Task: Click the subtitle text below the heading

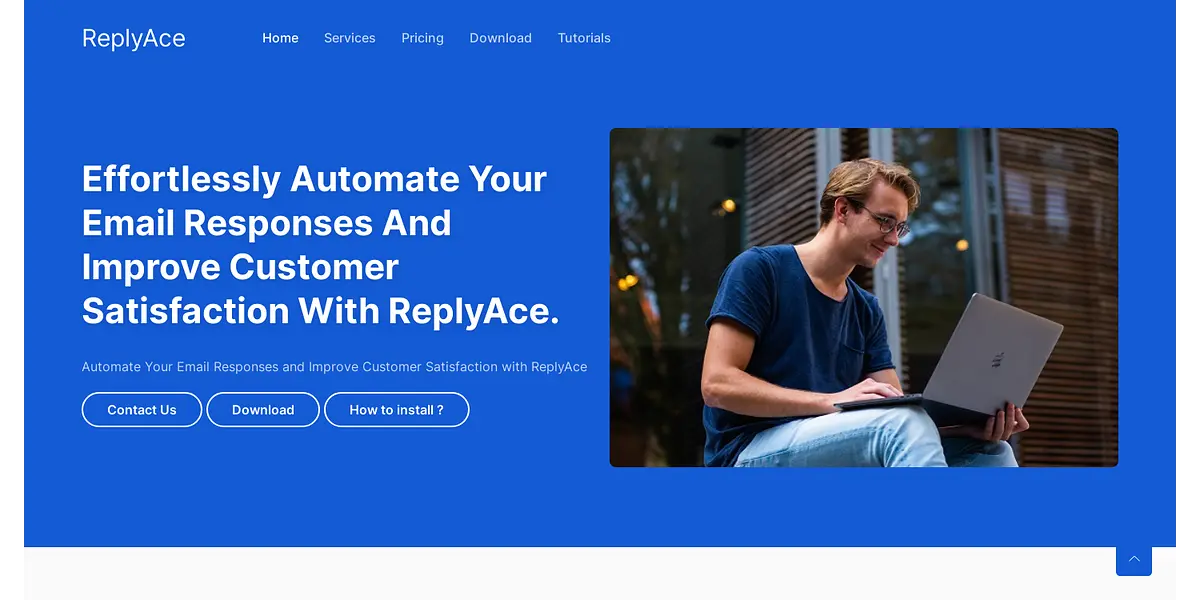Action: (x=334, y=367)
